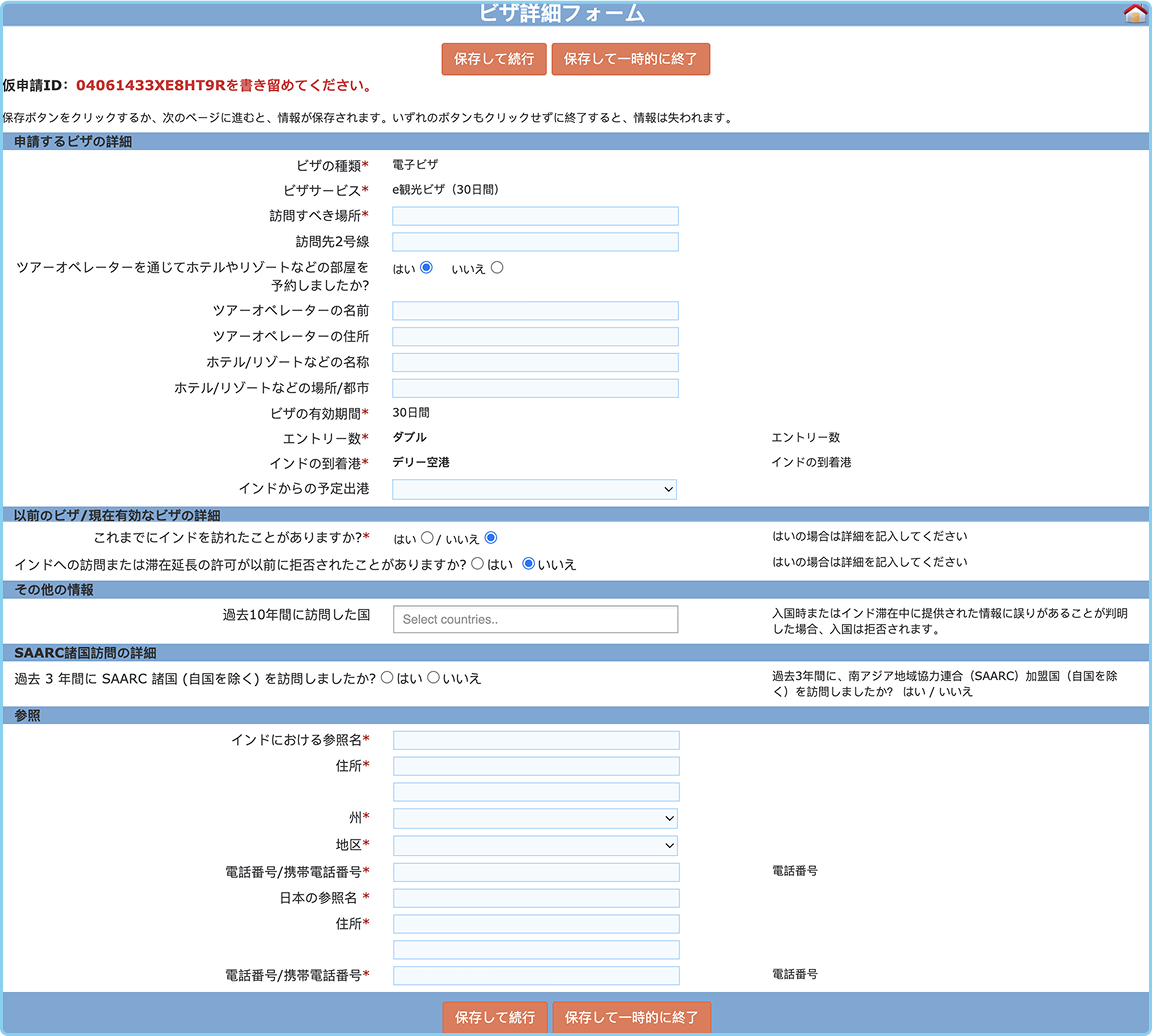Screen dimensions: 1152x1036
Task: Click the インドにおける参照名 input
Action: 536,741
